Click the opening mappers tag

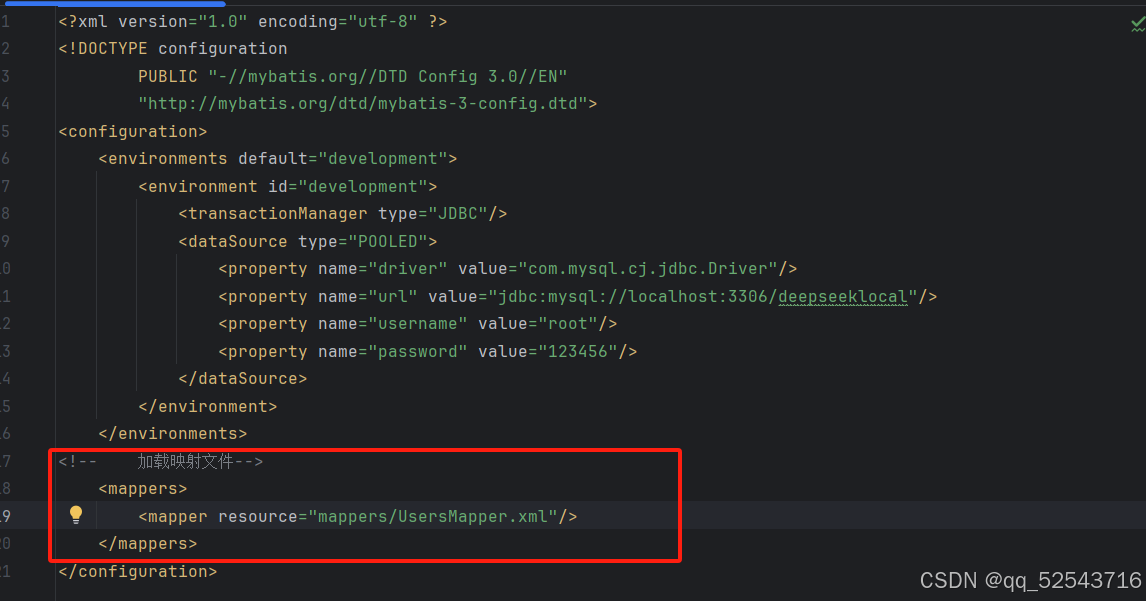(x=143, y=488)
